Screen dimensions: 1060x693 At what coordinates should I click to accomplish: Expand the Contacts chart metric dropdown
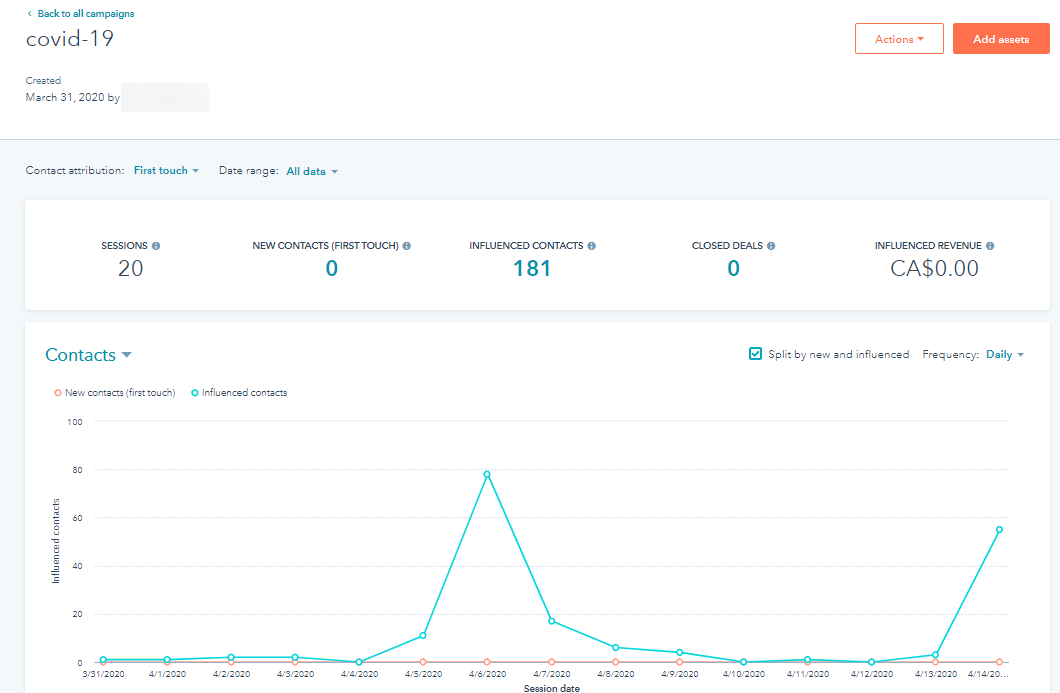(x=89, y=355)
